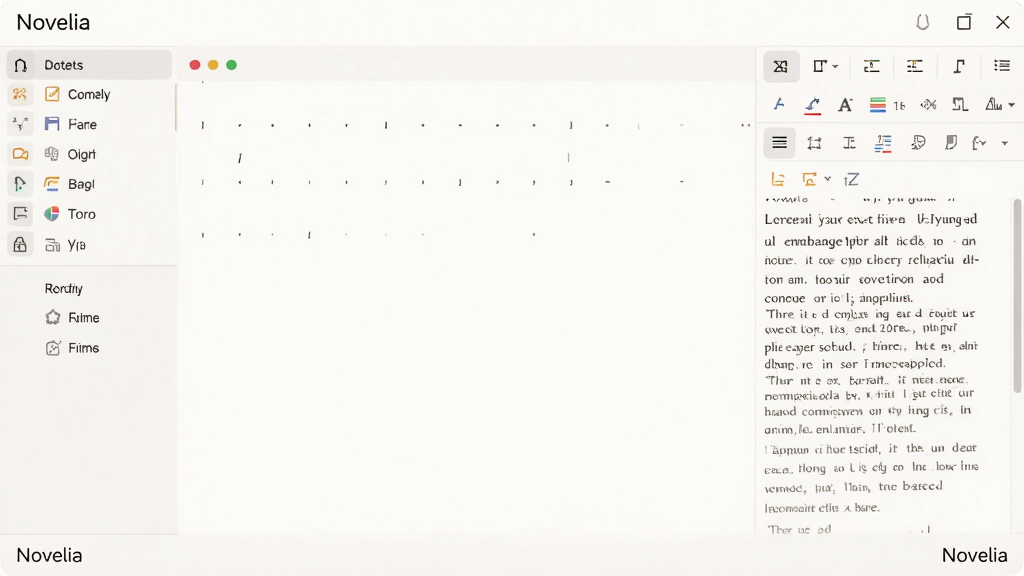Click the scissors-like icon beside the 16
Image resolution: width=1024 pixels, height=576 pixels.
tap(928, 104)
